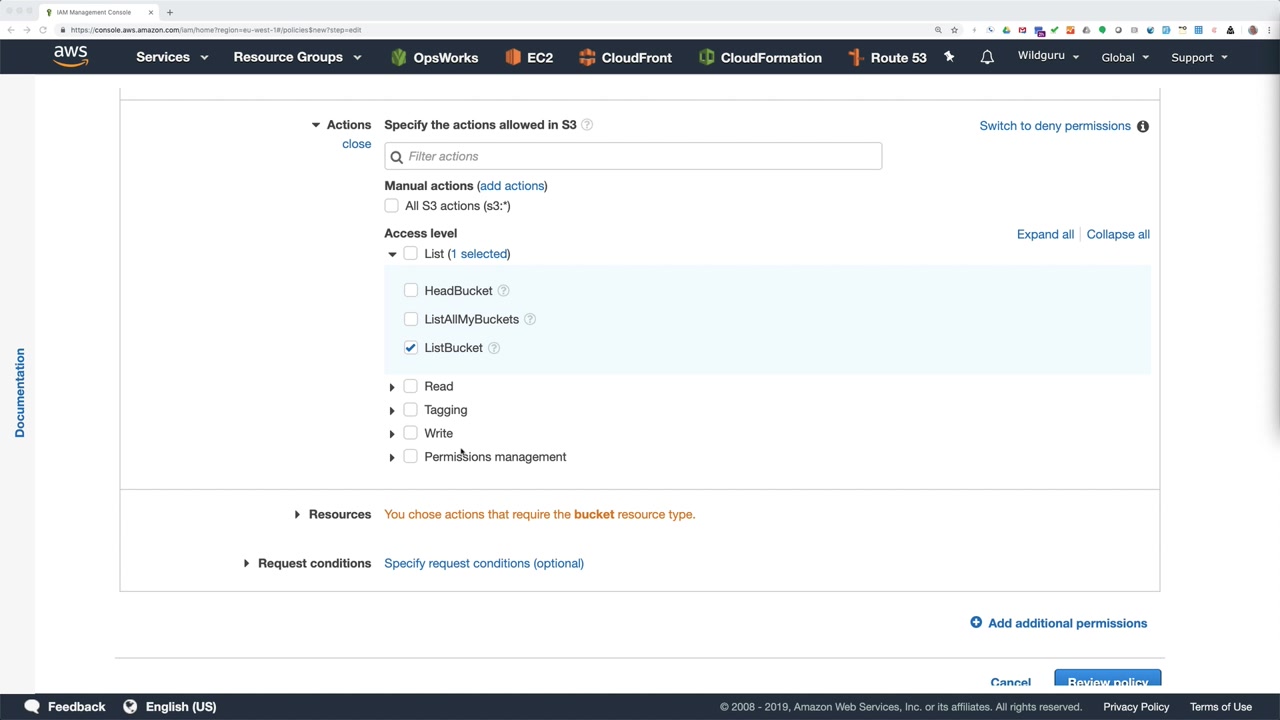Check the All S3 actions checkbox
The height and width of the screenshot is (720, 1280).
pyautogui.click(x=391, y=206)
